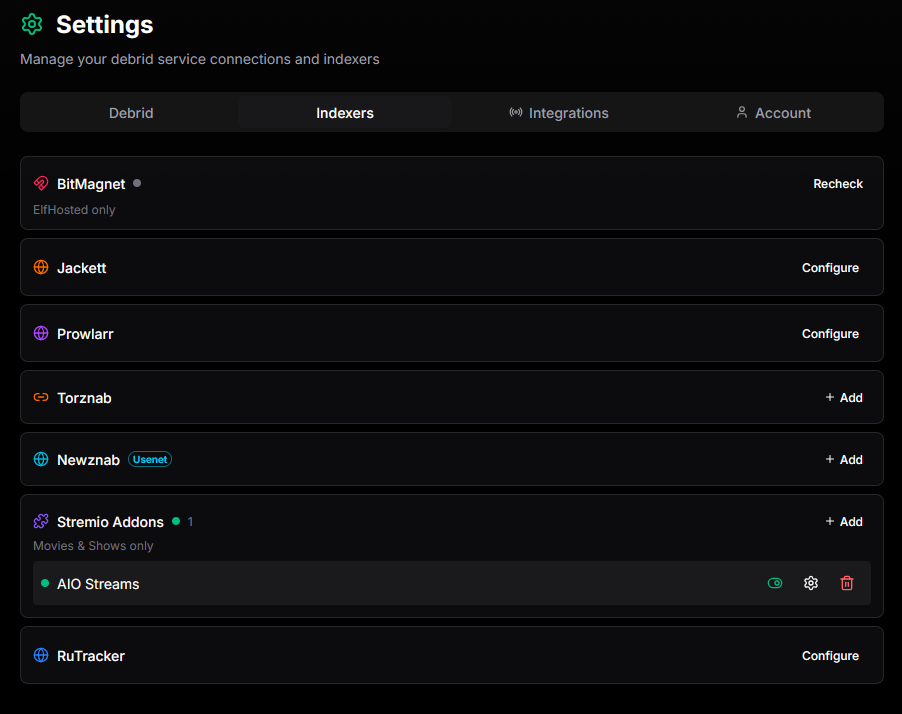Click the BitMagnet magnet icon
Image resolution: width=902 pixels, height=714 pixels.
click(x=41, y=184)
